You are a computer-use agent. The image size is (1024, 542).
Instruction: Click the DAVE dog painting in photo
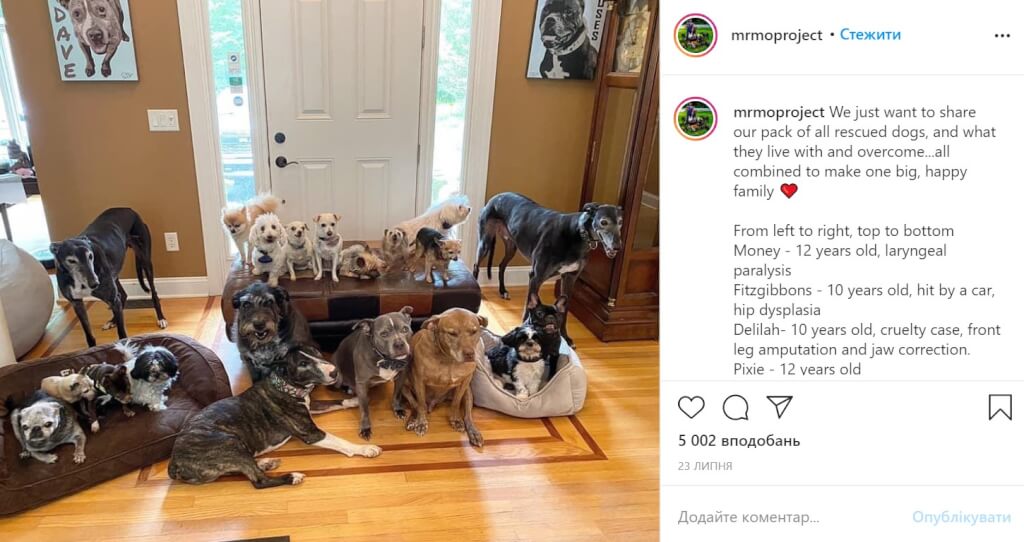(x=93, y=39)
